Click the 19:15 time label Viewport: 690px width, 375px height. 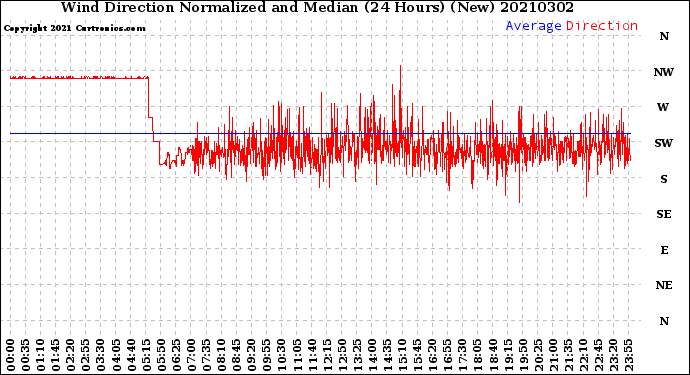point(508,355)
